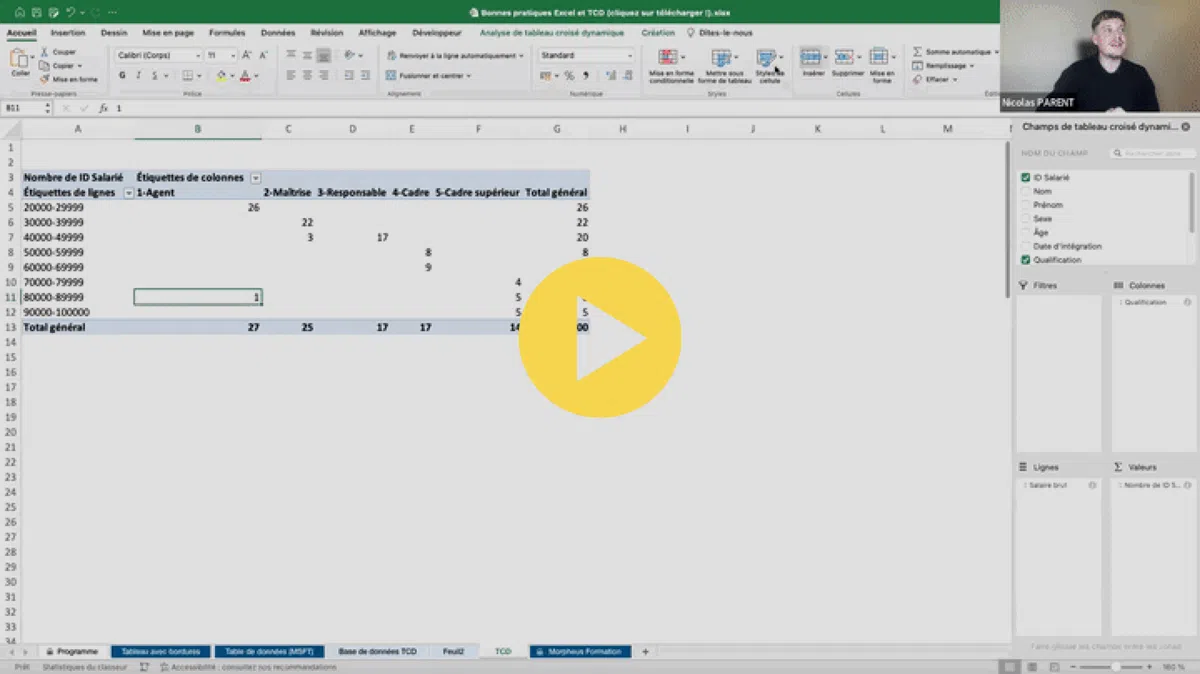Toggle italic formatting (I)
The image size is (1200, 674).
coord(137,75)
